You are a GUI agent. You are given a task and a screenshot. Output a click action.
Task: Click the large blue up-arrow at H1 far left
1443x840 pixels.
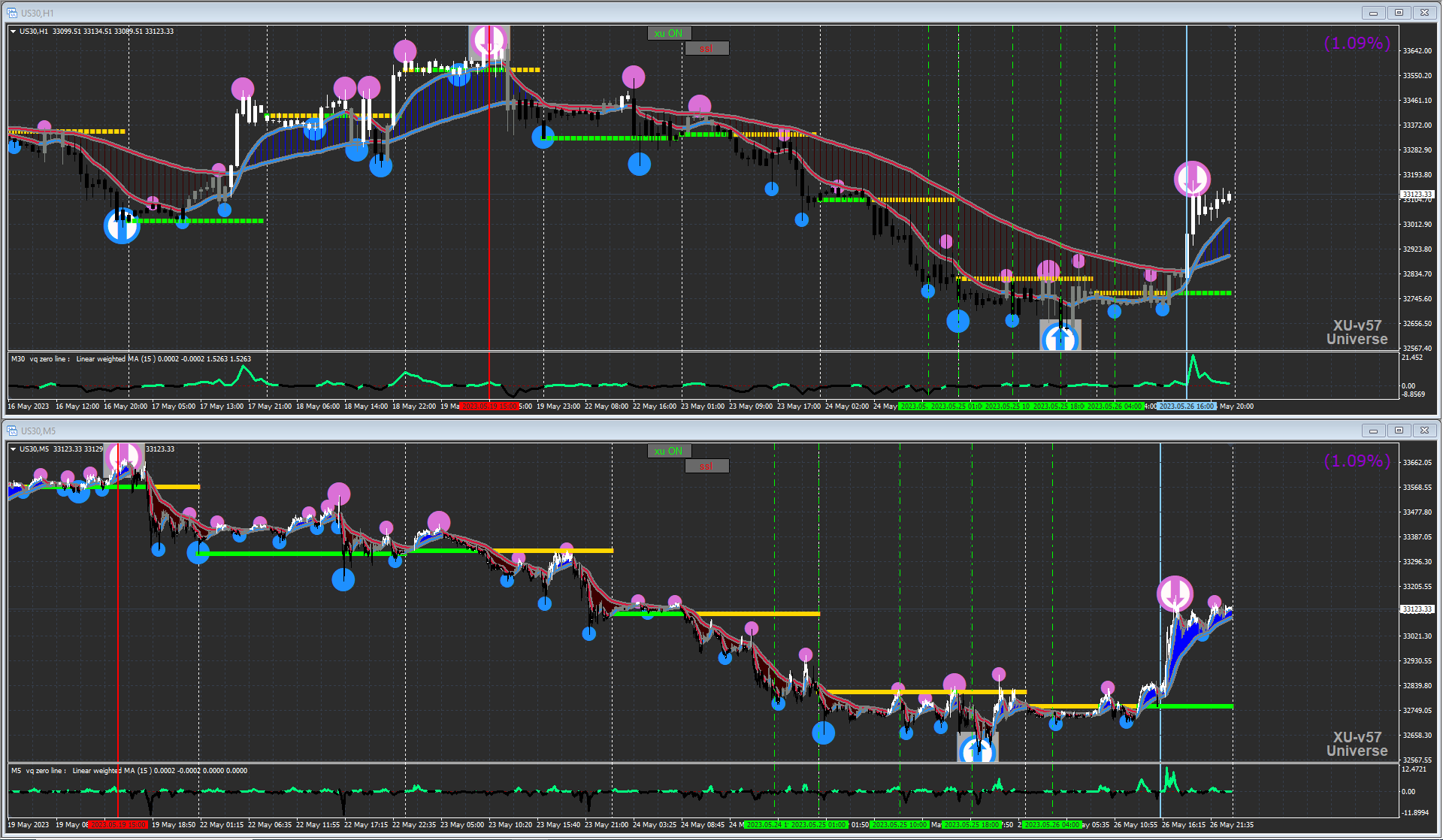tap(122, 225)
